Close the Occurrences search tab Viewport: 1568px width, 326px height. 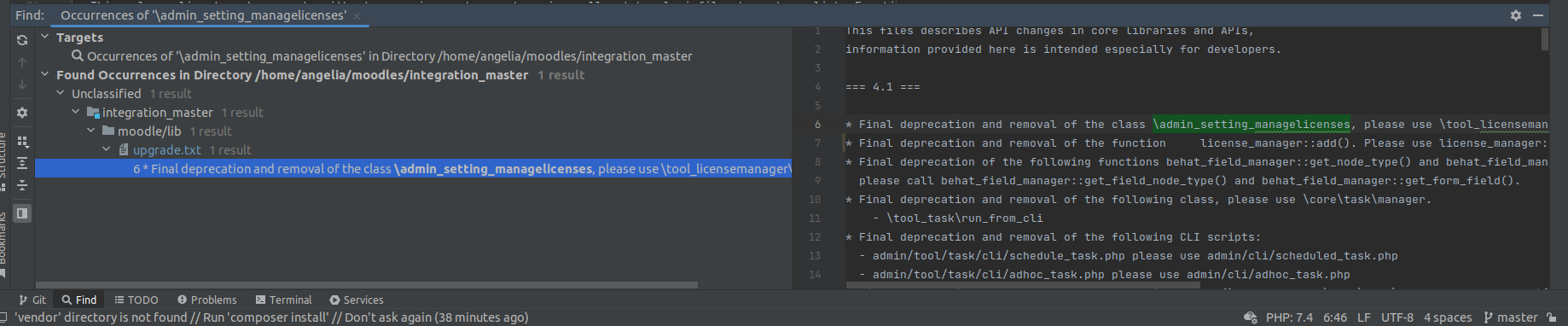pos(357,16)
